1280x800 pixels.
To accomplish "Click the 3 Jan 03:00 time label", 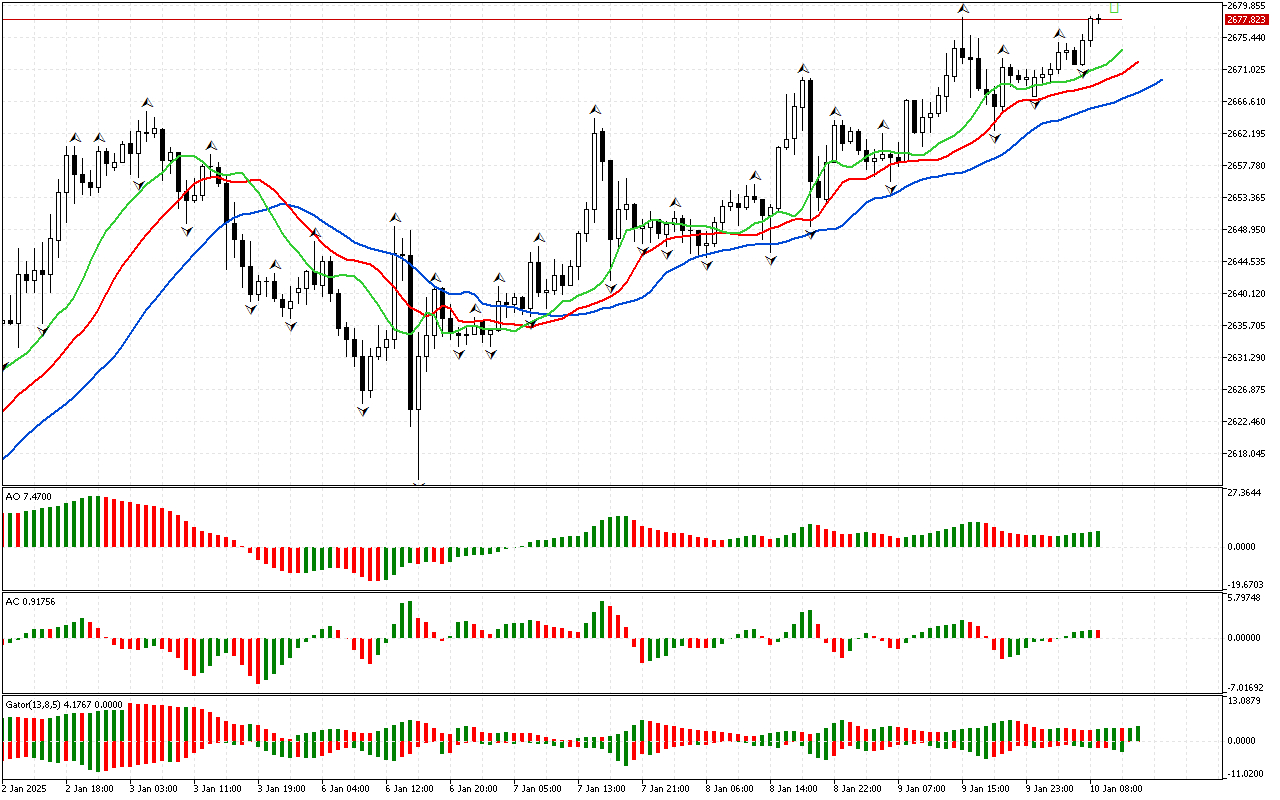I will tap(155, 788).
